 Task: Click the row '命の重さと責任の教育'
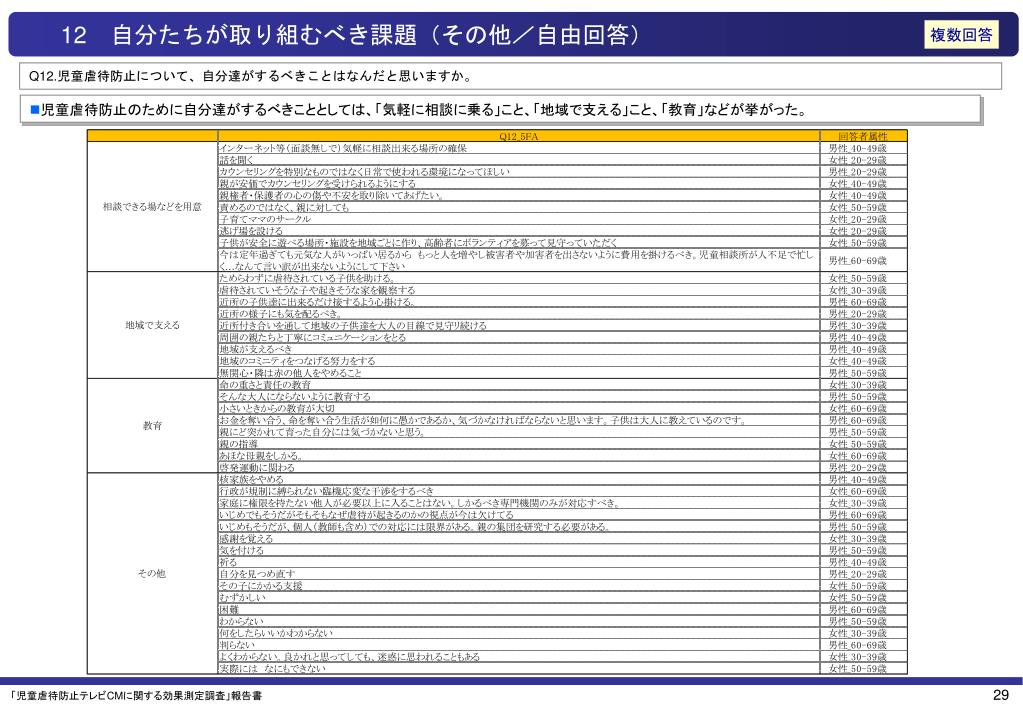(519, 384)
